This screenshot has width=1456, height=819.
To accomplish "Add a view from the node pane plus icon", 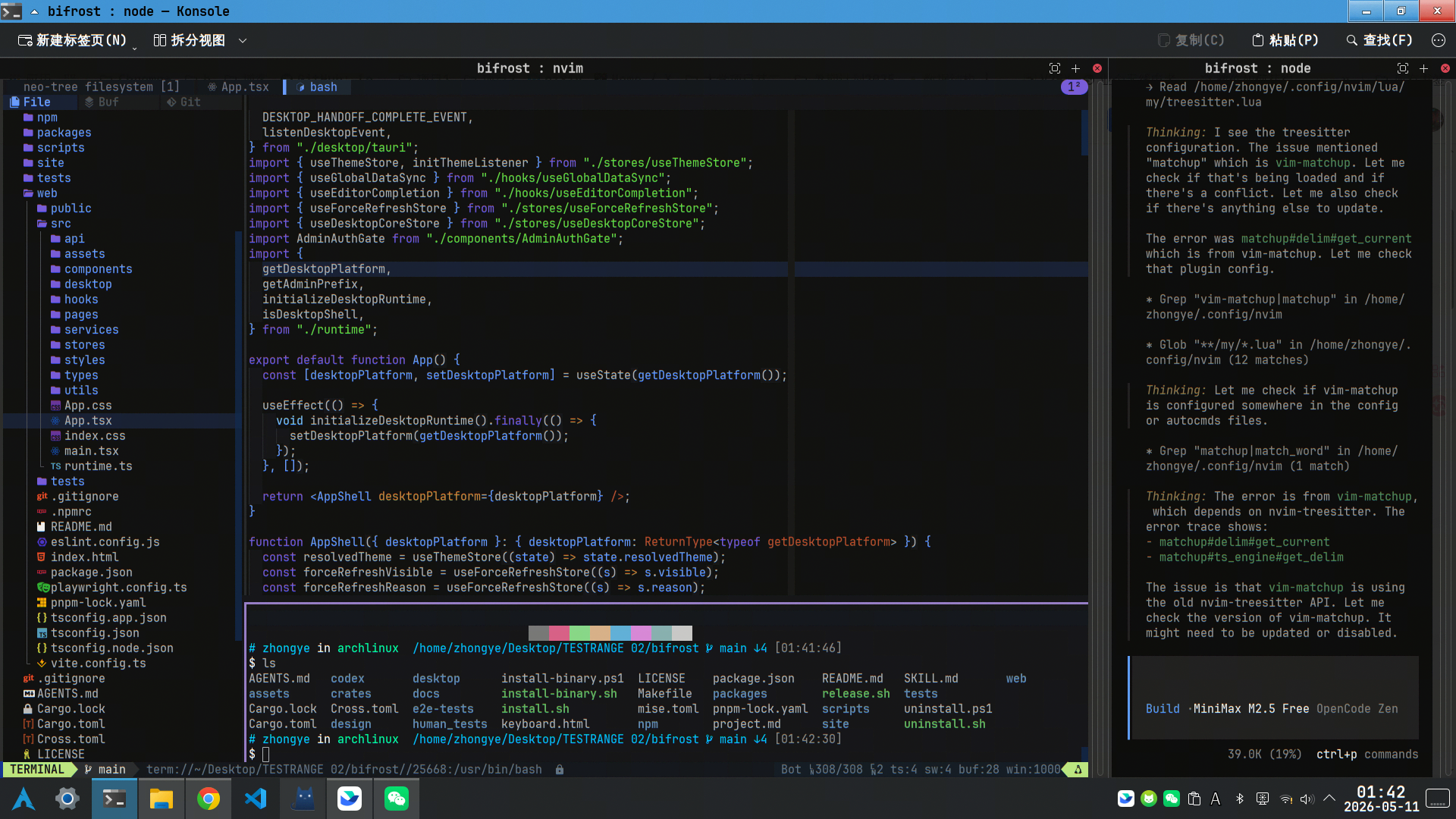I will click(1423, 68).
